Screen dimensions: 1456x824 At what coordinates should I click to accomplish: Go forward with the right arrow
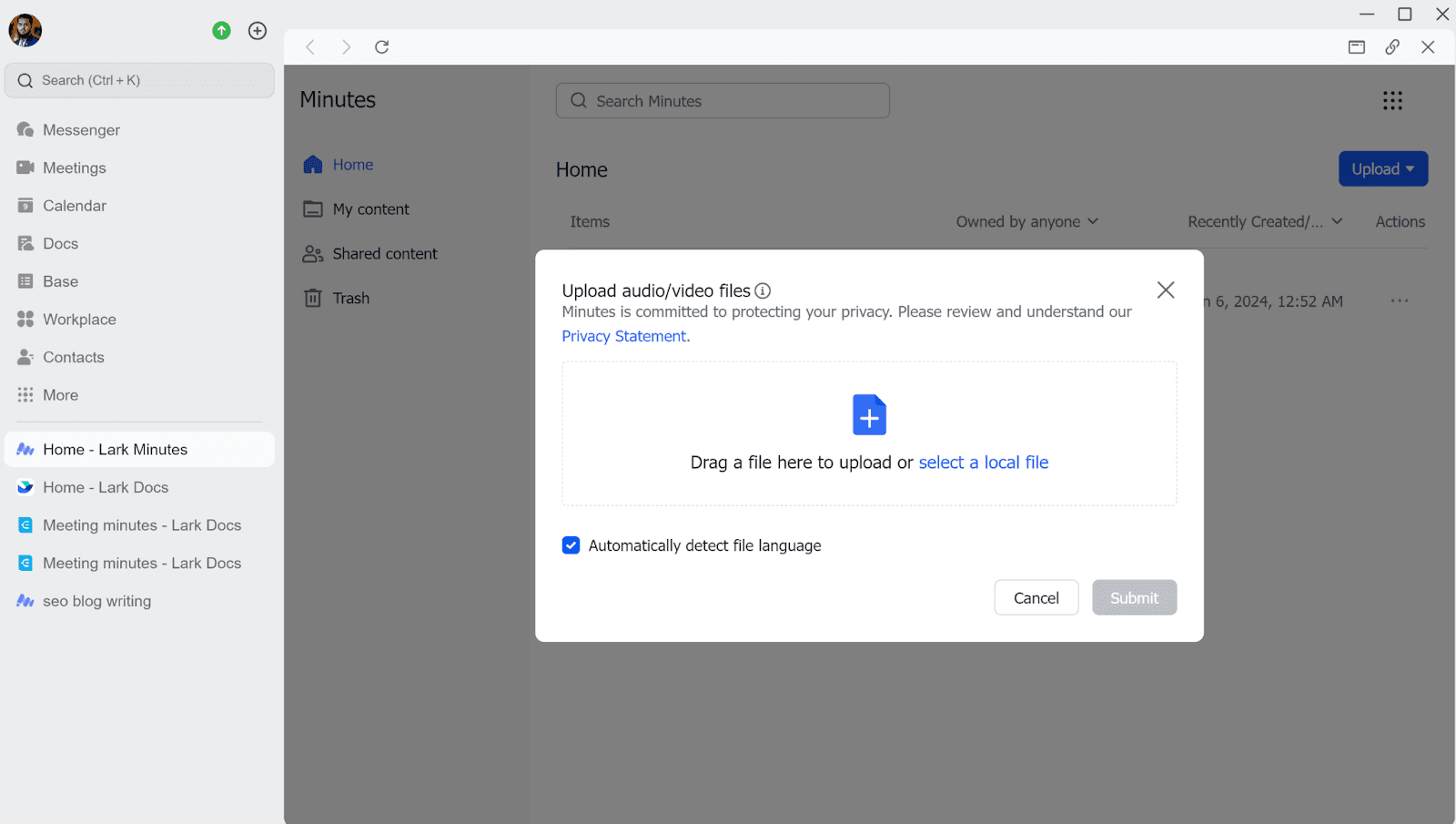pyautogui.click(x=346, y=47)
